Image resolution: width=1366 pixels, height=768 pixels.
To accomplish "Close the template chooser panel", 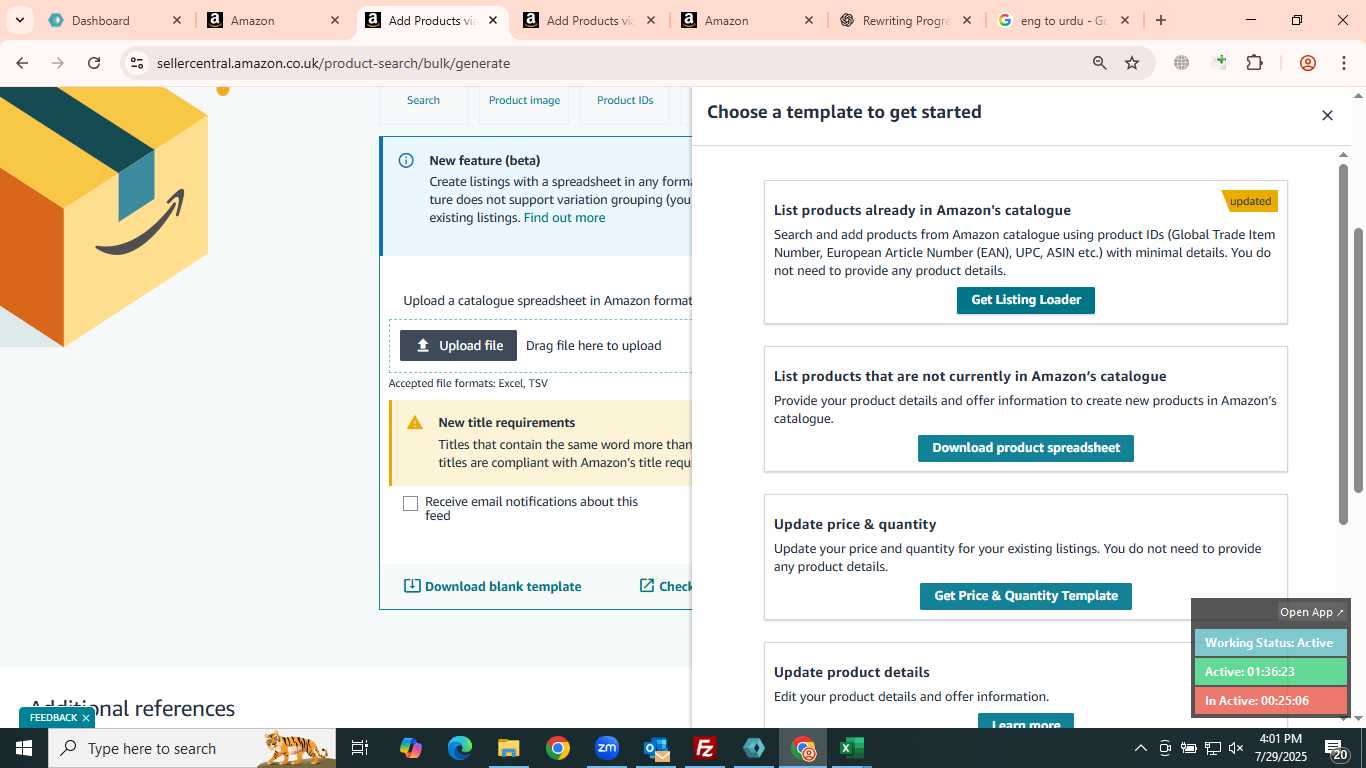I will (x=1327, y=116).
